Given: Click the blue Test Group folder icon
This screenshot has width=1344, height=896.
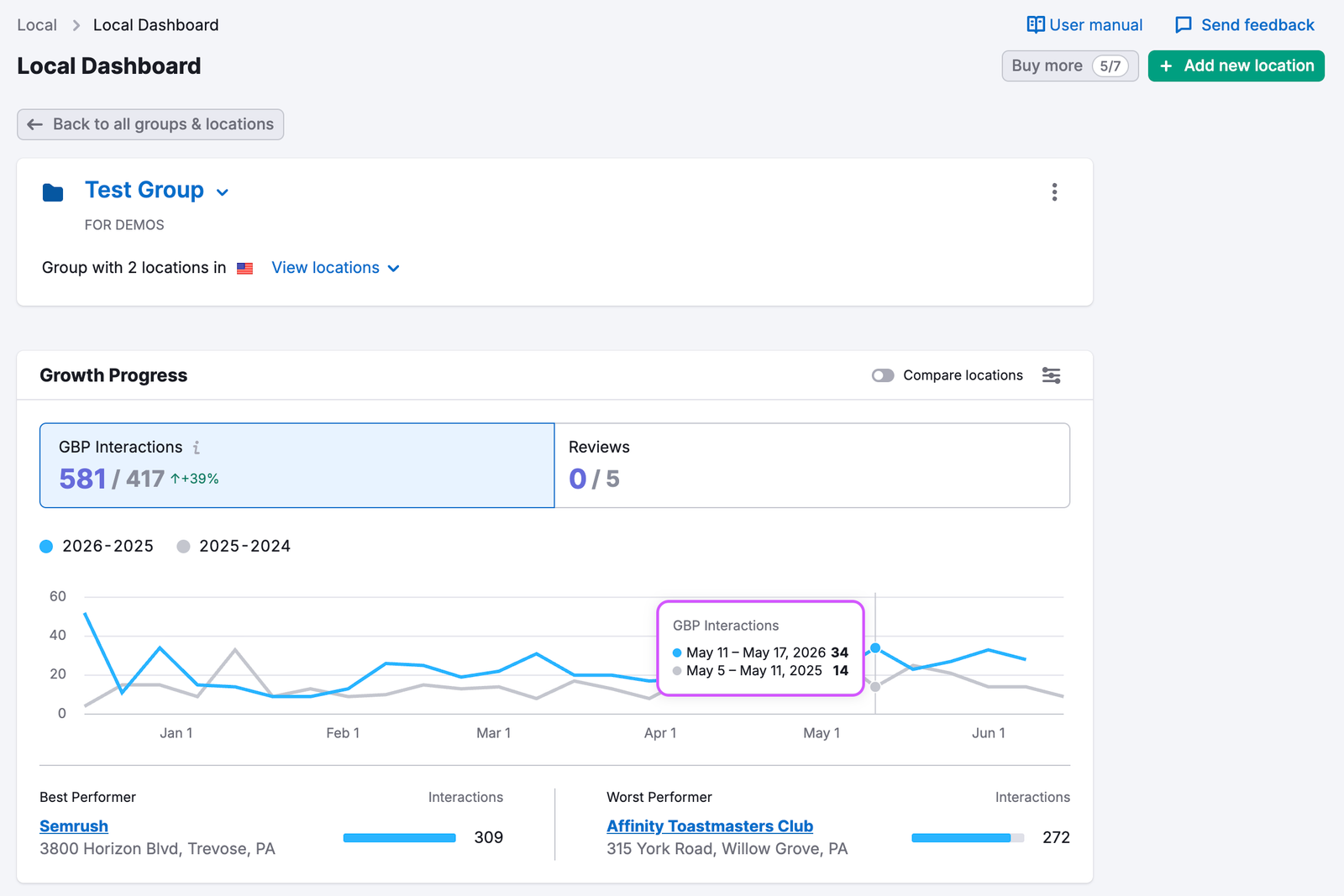Looking at the screenshot, I should (x=53, y=192).
